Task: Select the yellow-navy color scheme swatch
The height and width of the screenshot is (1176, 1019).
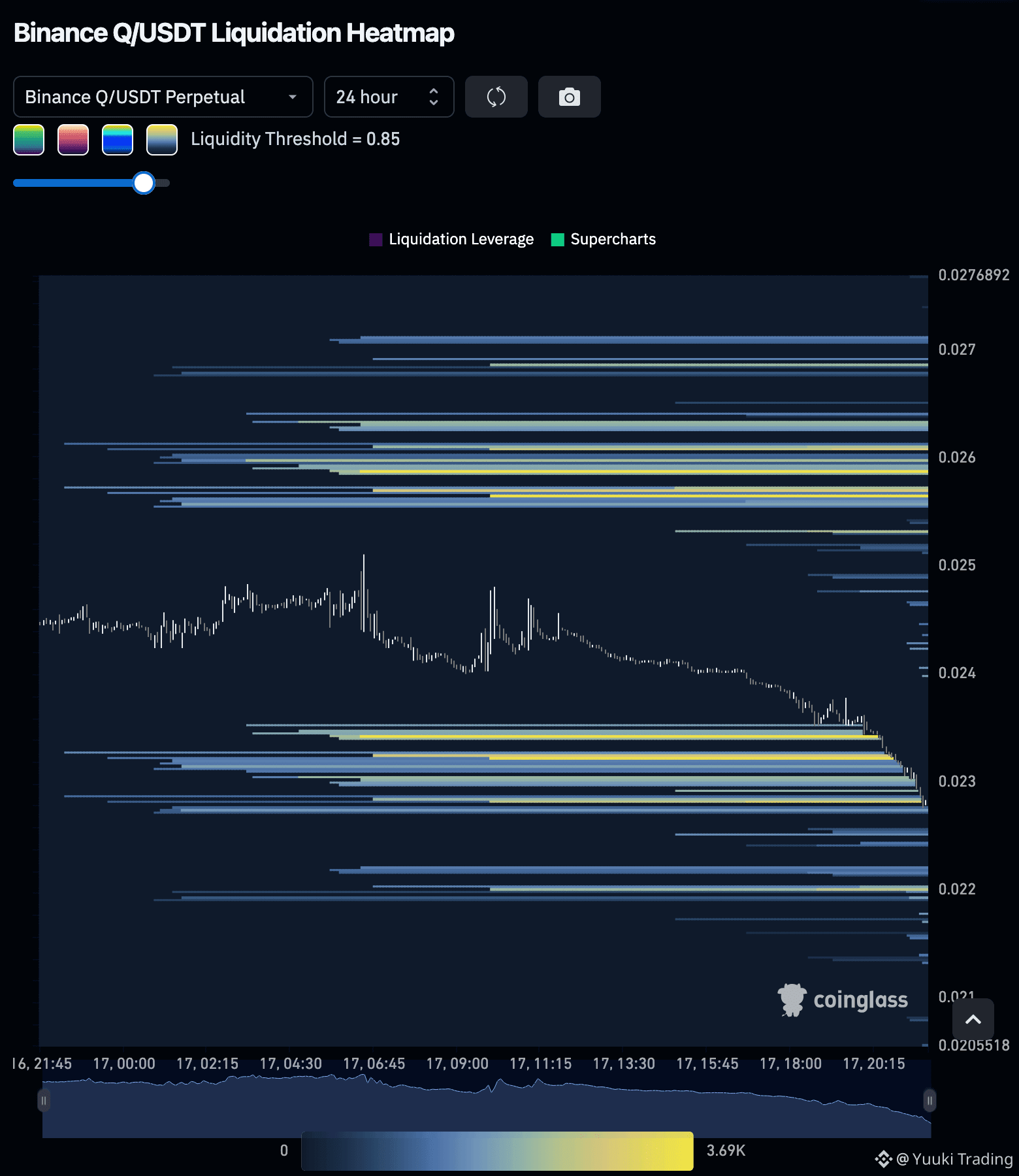Action: point(162,140)
